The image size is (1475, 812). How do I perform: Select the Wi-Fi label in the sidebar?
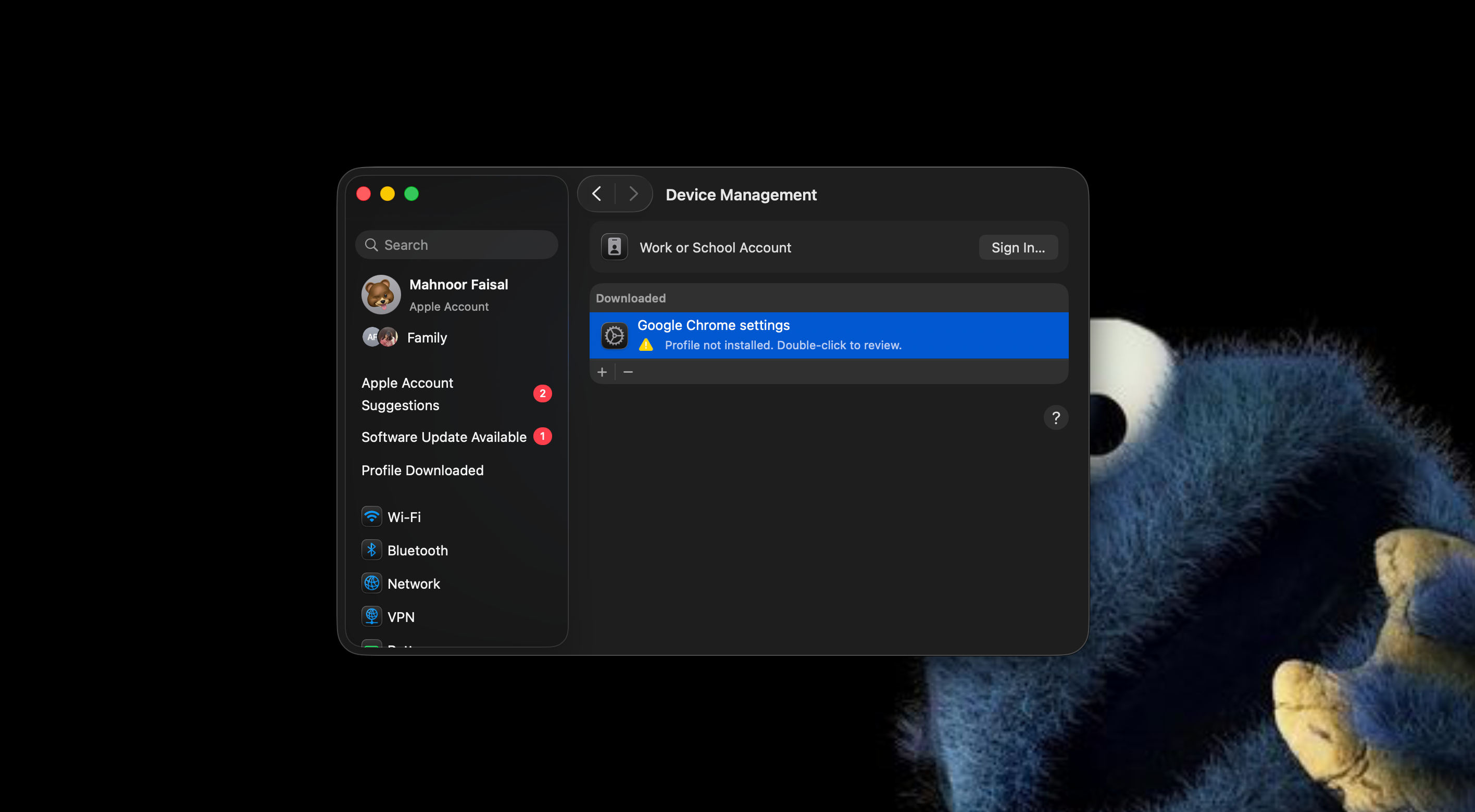tap(404, 517)
